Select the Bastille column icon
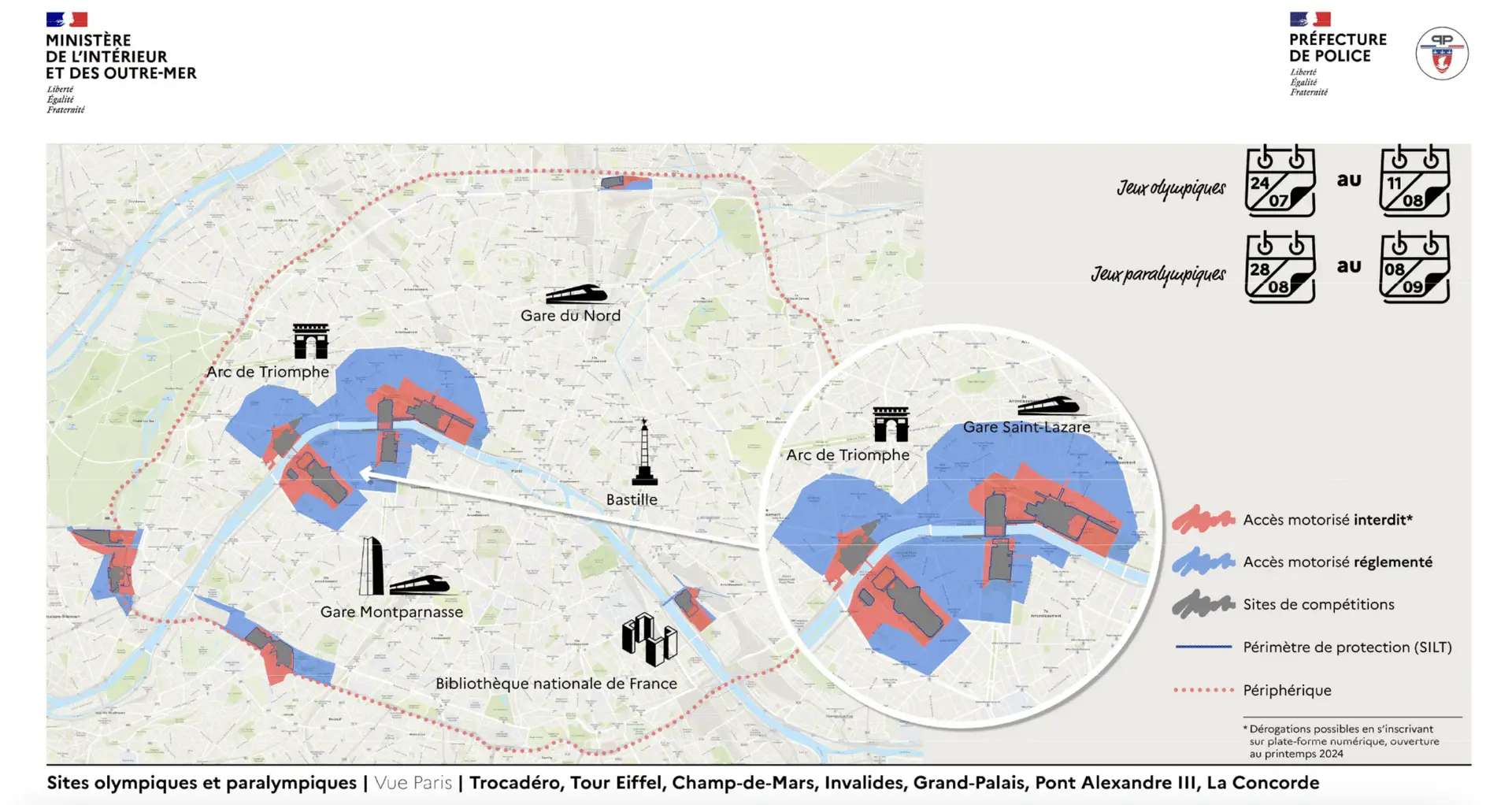Screen dimensions: 1512x805 (644, 452)
